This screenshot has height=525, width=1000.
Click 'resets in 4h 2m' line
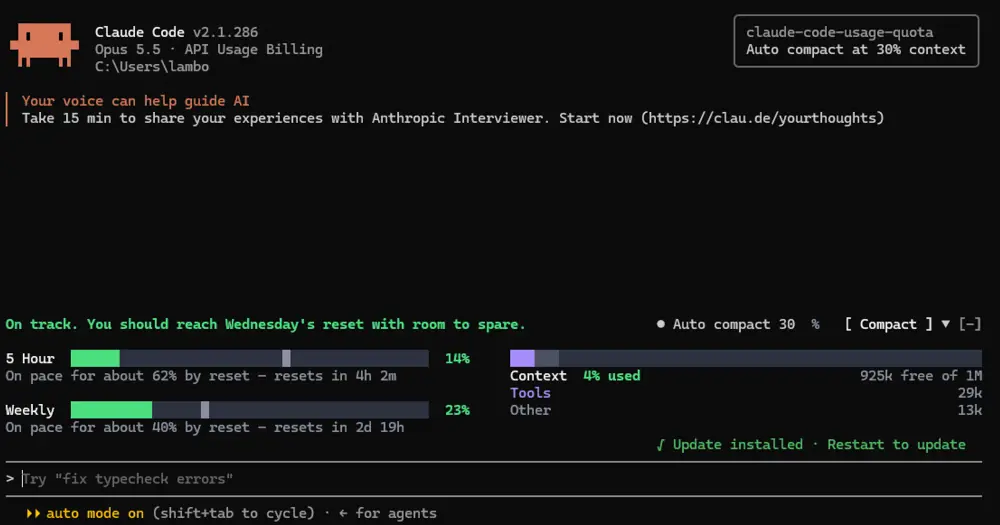(335, 376)
